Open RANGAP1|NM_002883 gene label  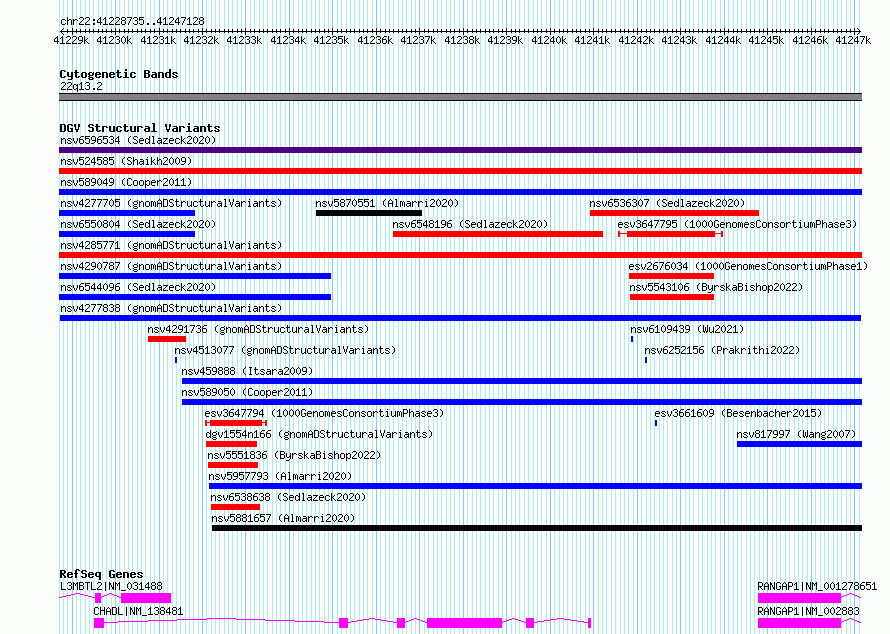coord(808,611)
